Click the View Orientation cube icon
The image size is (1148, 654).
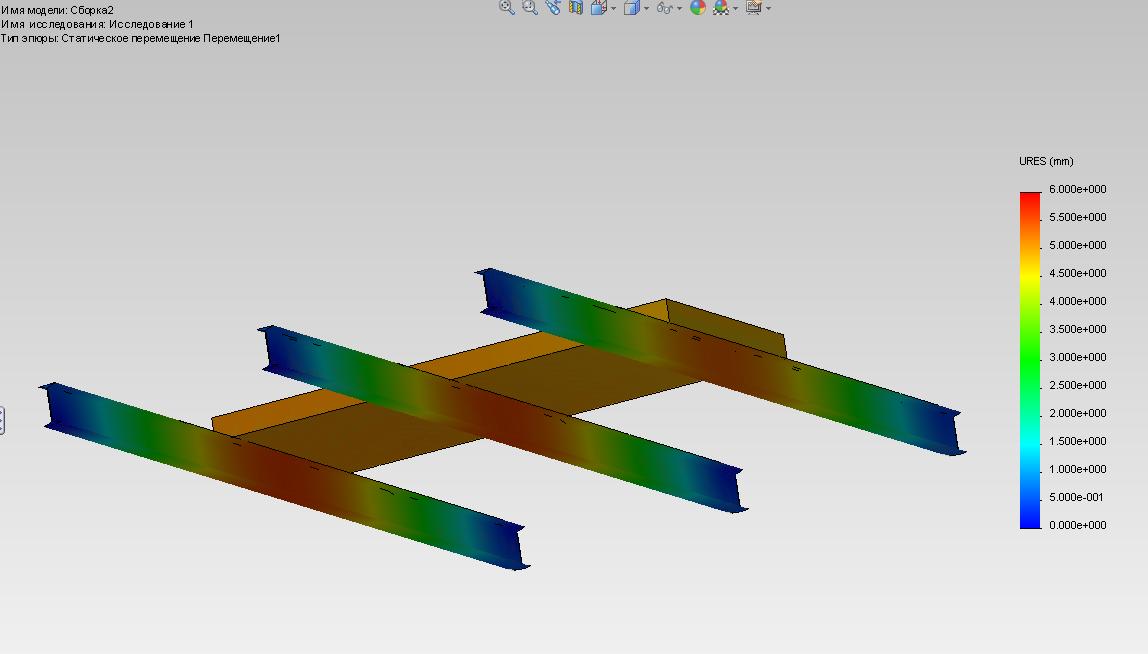[599, 7]
